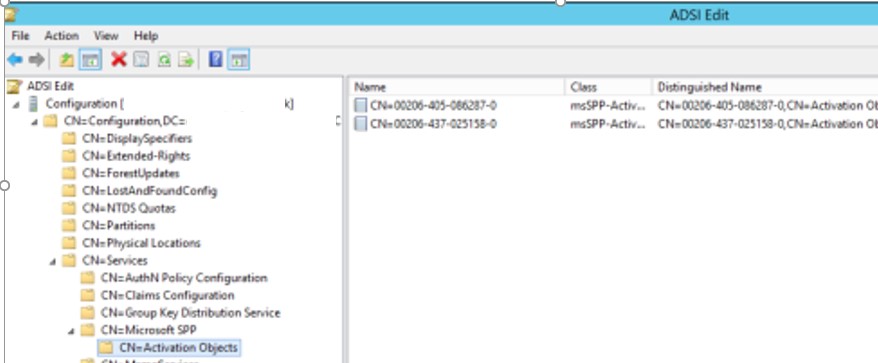The height and width of the screenshot is (363, 878).
Task: Open Properties via toolbar icon
Action: point(141,59)
